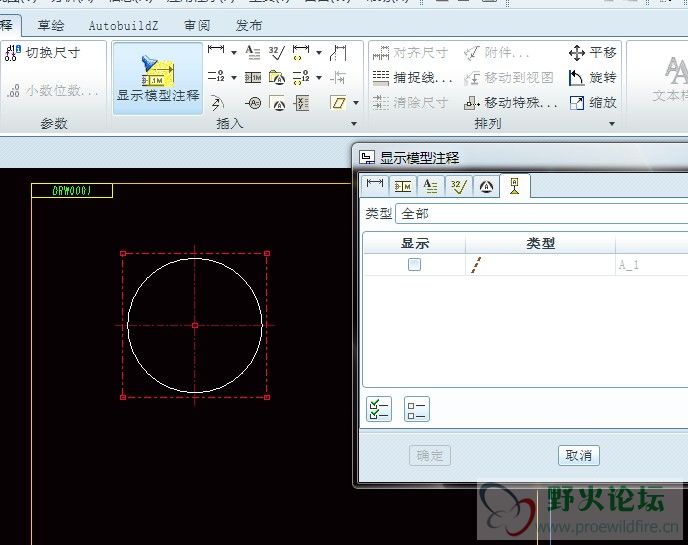Viewport: 688px width, 545px height.
Task: Click the circled-A datum target icon
Action: pyautogui.click(x=253, y=103)
